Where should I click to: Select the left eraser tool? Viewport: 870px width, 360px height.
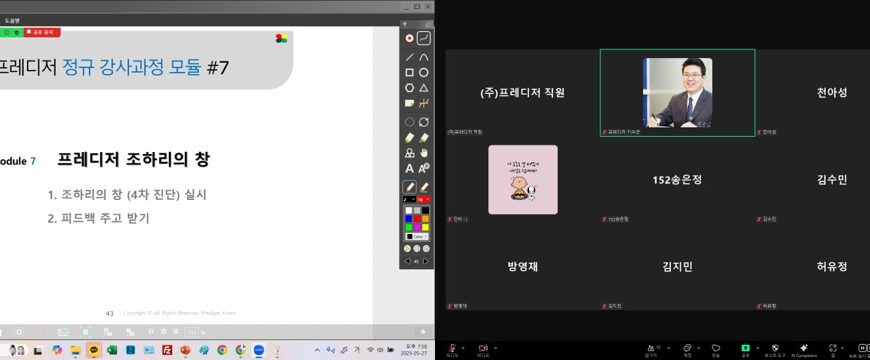409,137
